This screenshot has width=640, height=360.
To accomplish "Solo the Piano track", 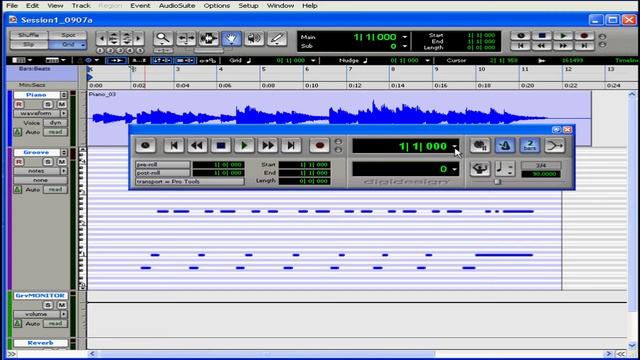I will coord(48,104).
